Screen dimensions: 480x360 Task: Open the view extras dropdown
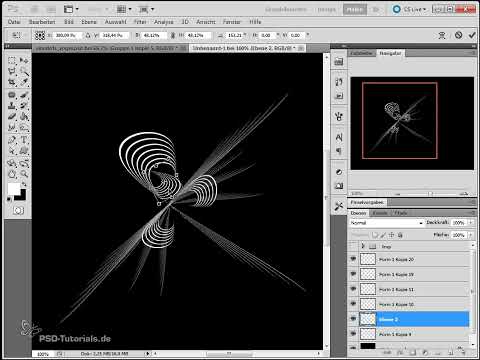point(71,9)
